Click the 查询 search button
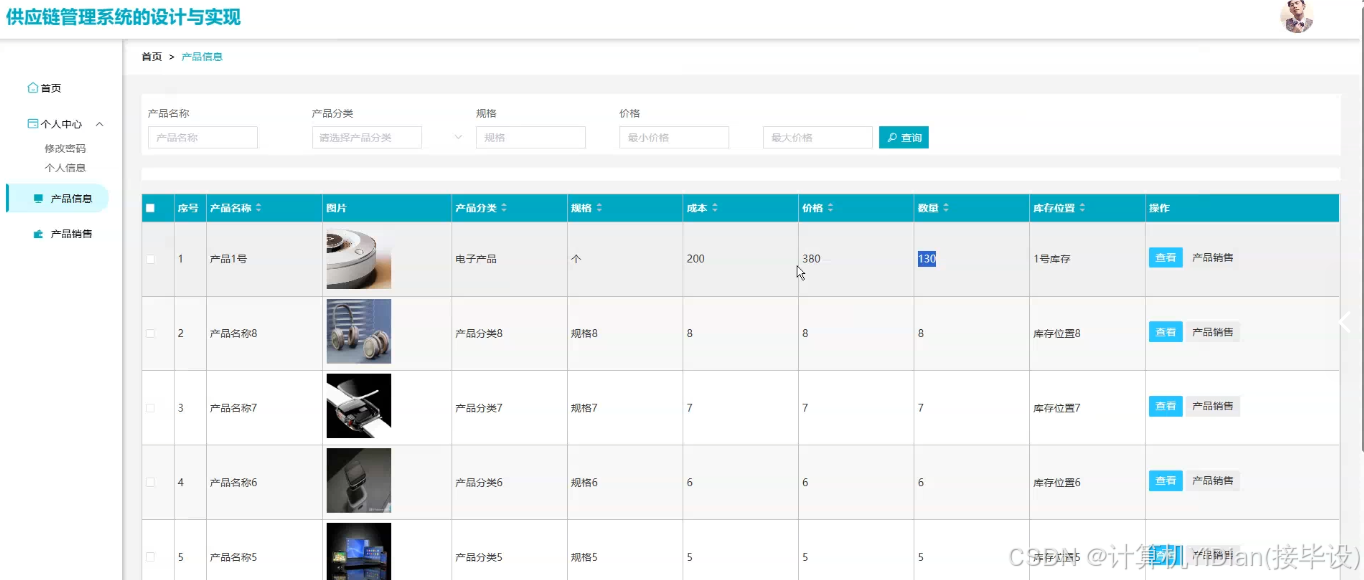Viewport: 1364px width, 580px height. coord(904,137)
